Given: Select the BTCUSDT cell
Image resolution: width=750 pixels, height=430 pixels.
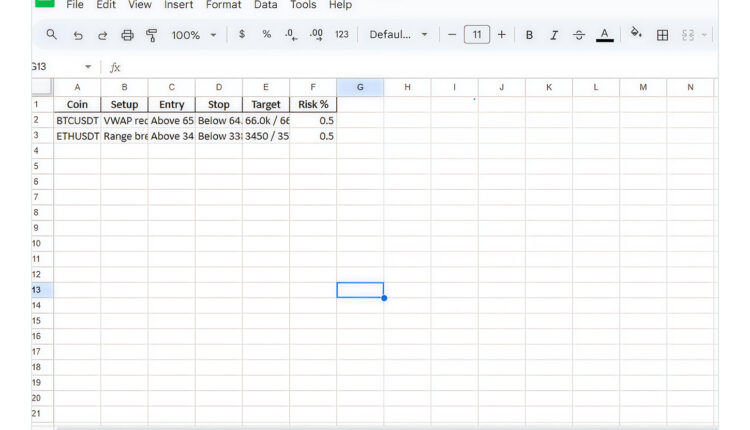Looking at the screenshot, I should [77, 120].
